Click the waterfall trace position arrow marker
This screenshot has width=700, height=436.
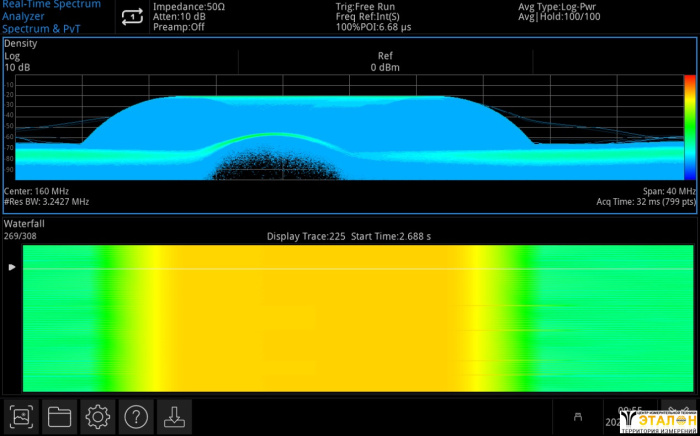tap(12, 268)
